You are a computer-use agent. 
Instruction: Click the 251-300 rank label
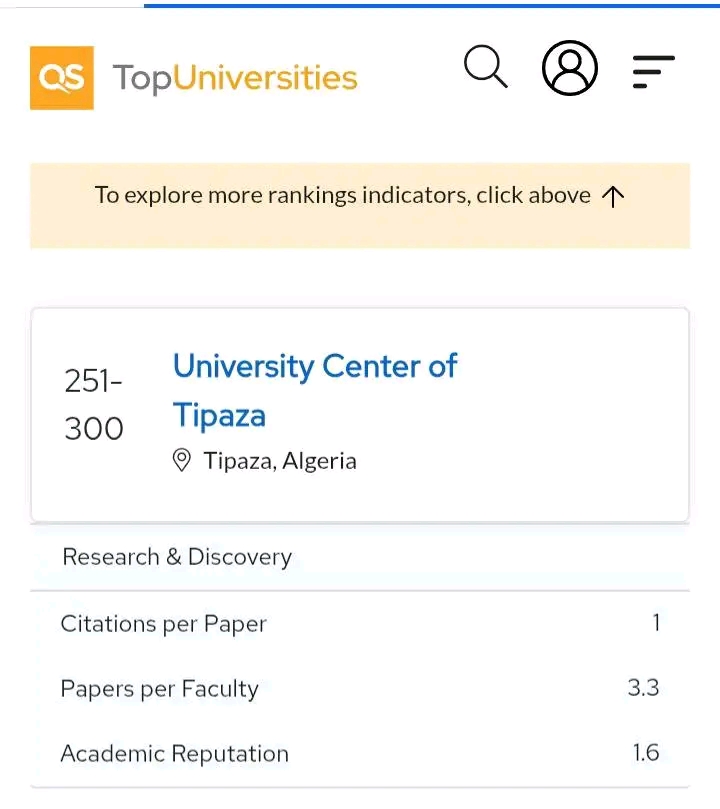pos(94,405)
